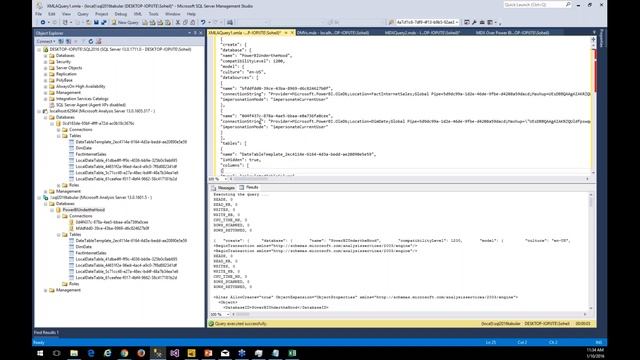Switch to the Messages results tab

point(223,187)
